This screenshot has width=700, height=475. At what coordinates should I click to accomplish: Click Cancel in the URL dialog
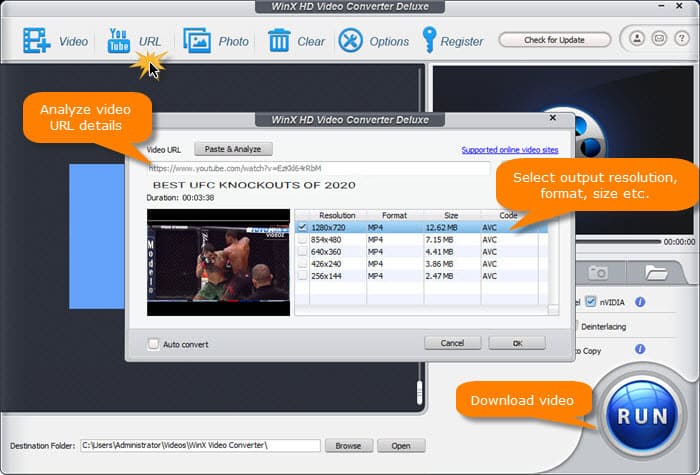coord(452,343)
